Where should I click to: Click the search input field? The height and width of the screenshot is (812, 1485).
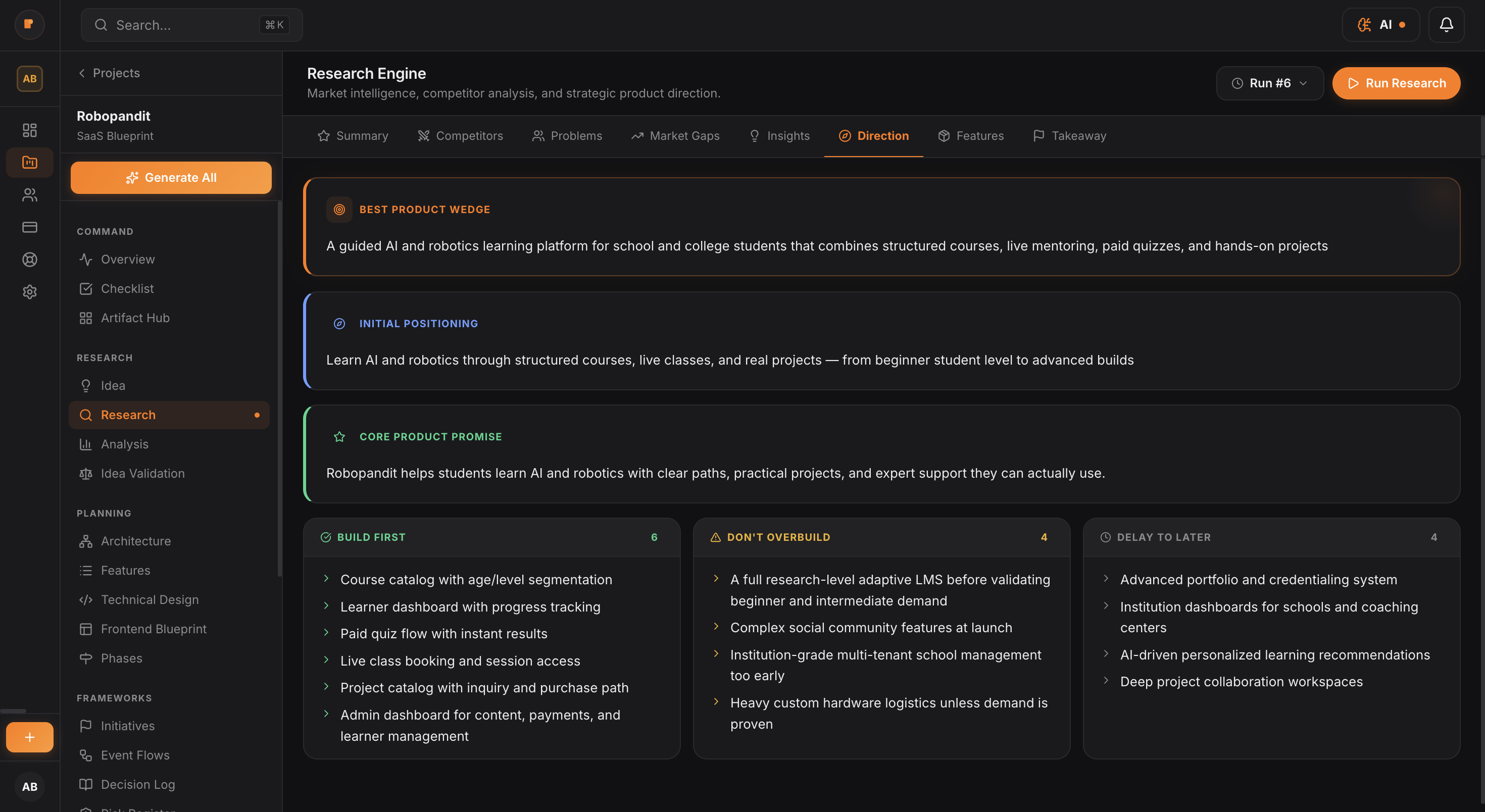tap(190, 25)
